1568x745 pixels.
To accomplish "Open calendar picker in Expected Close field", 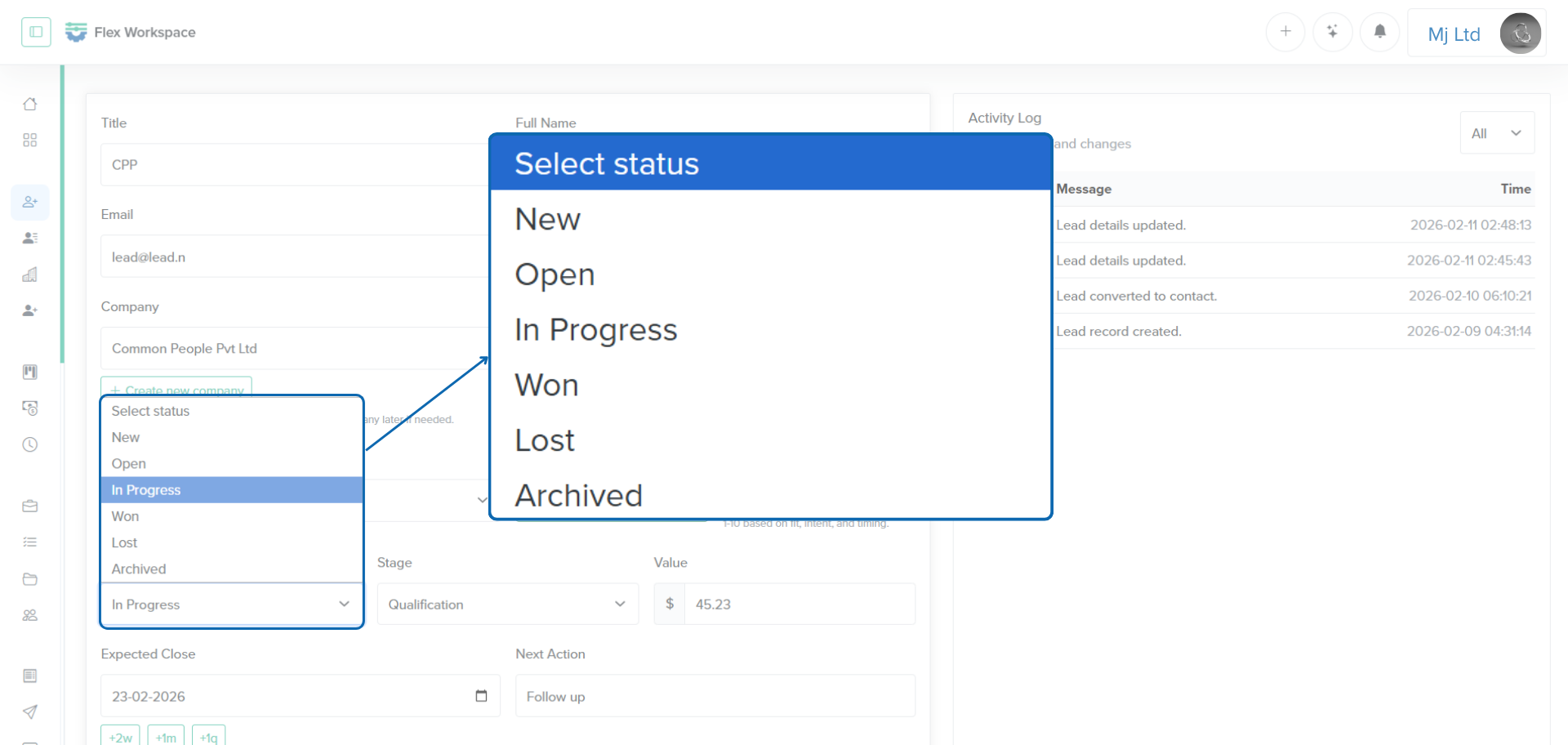I will [481, 696].
